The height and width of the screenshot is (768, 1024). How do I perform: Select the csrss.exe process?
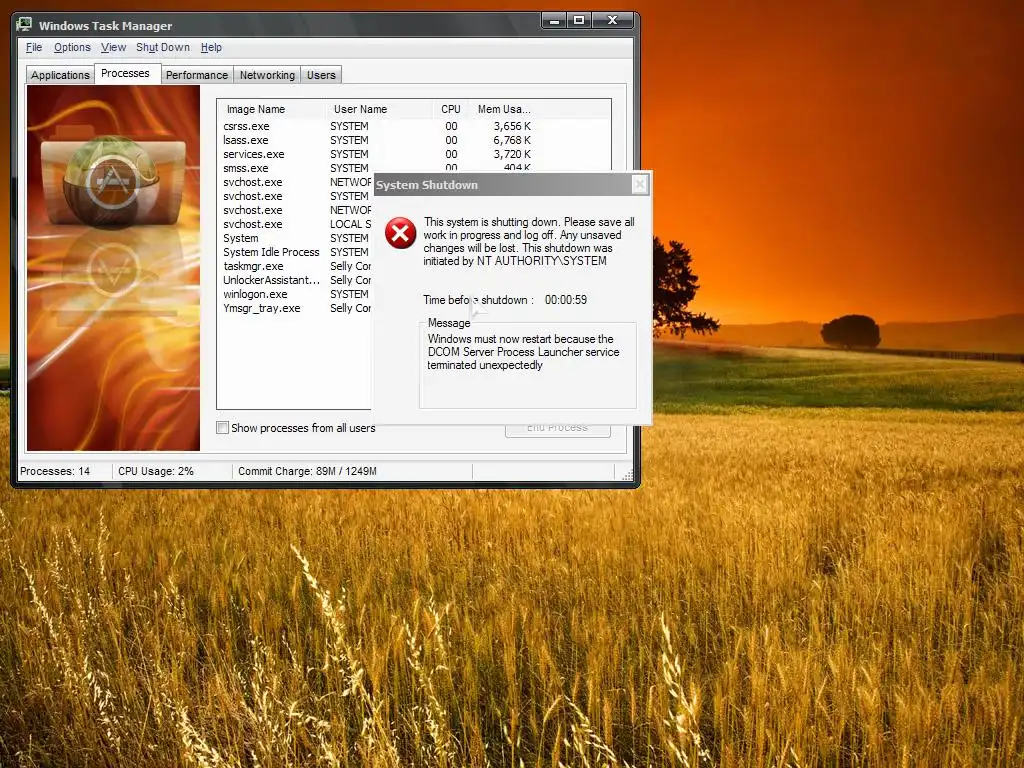tap(246, 126)
